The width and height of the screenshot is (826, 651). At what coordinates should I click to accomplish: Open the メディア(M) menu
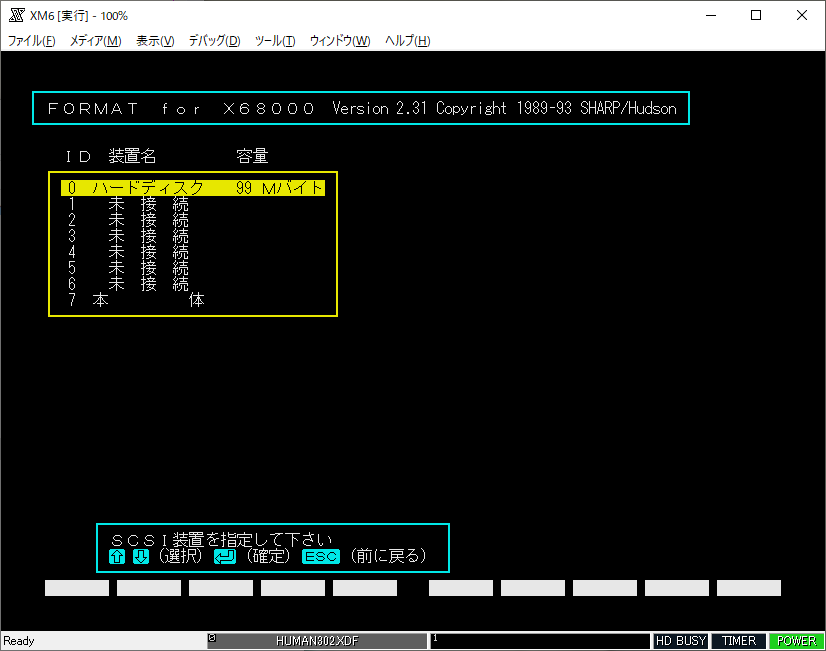click(96, 41)
